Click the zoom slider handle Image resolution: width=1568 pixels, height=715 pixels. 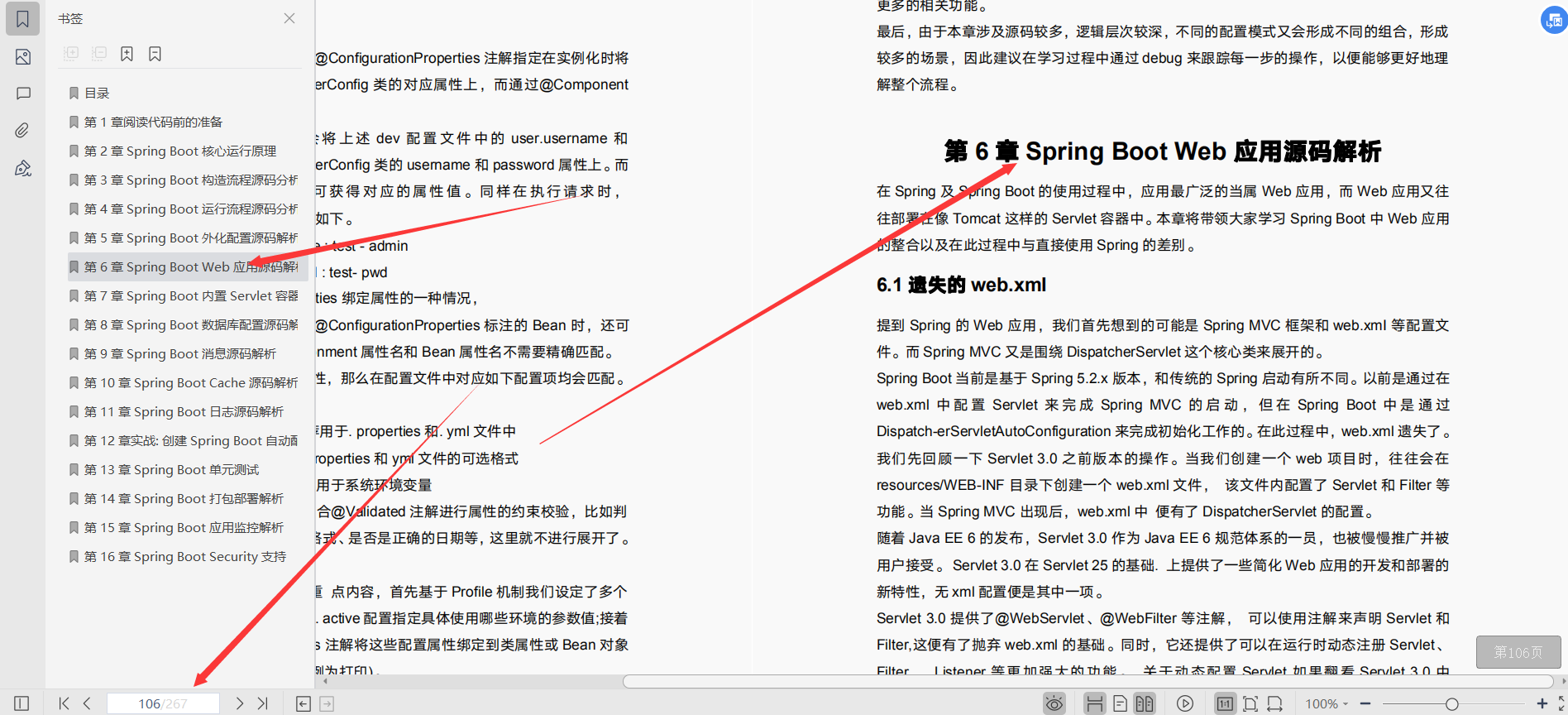pos(1451,703)
